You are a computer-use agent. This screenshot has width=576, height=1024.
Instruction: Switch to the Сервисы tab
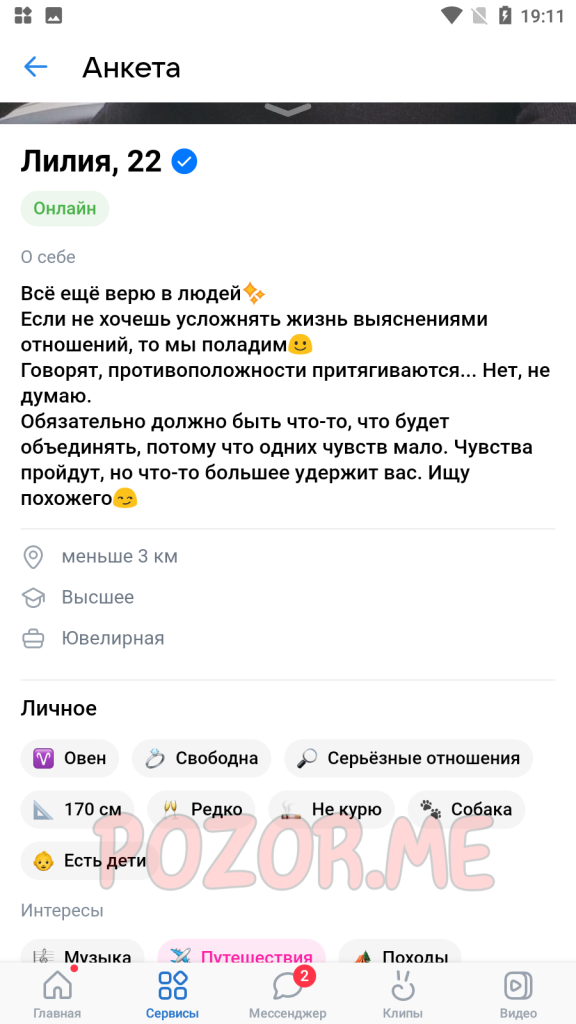click(x=172, y=994)
